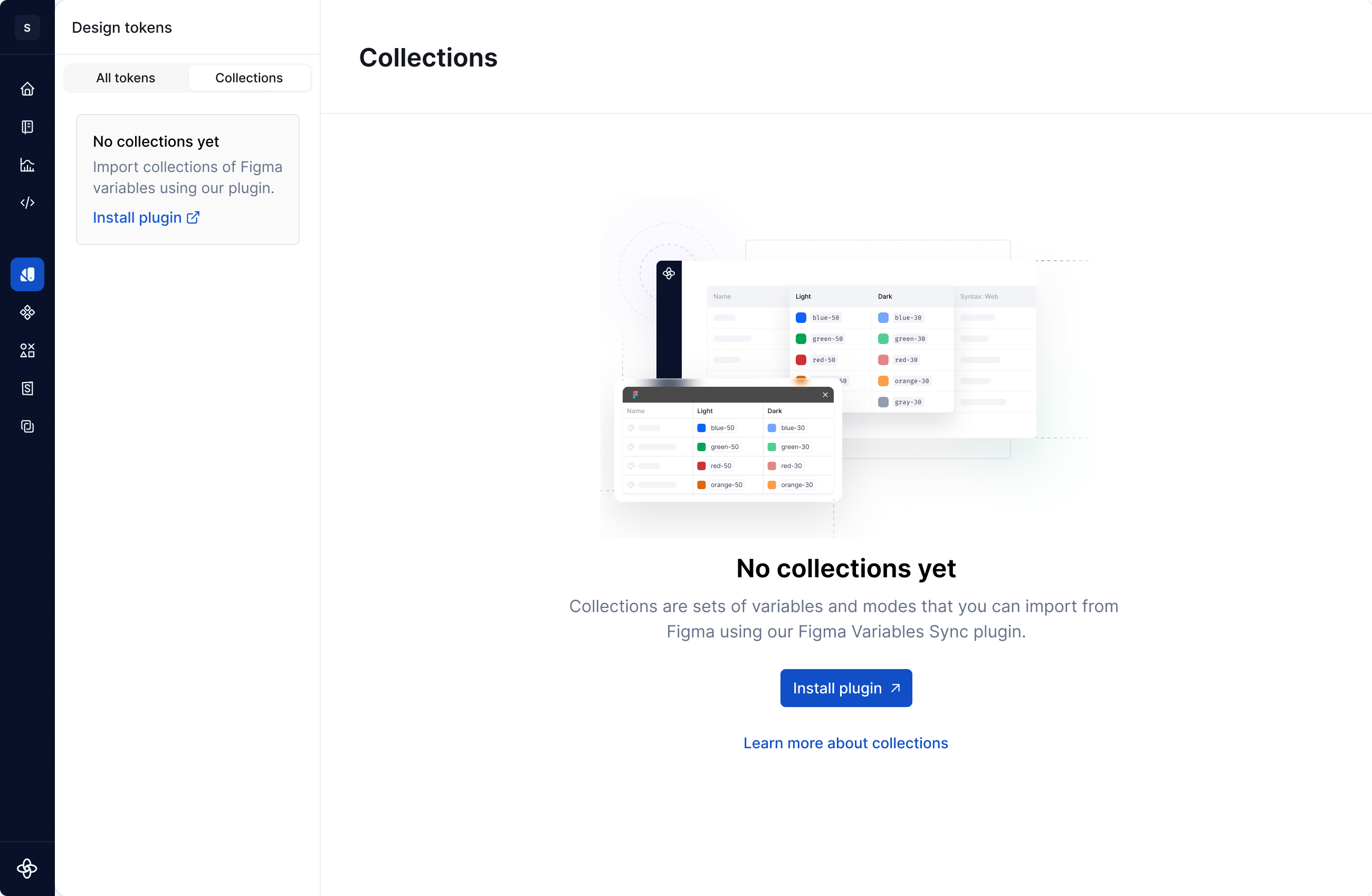The height and width of the screenshot is (896, 1372).
Task: Open the Assets section in the sidebar
Action: (27, 350)
